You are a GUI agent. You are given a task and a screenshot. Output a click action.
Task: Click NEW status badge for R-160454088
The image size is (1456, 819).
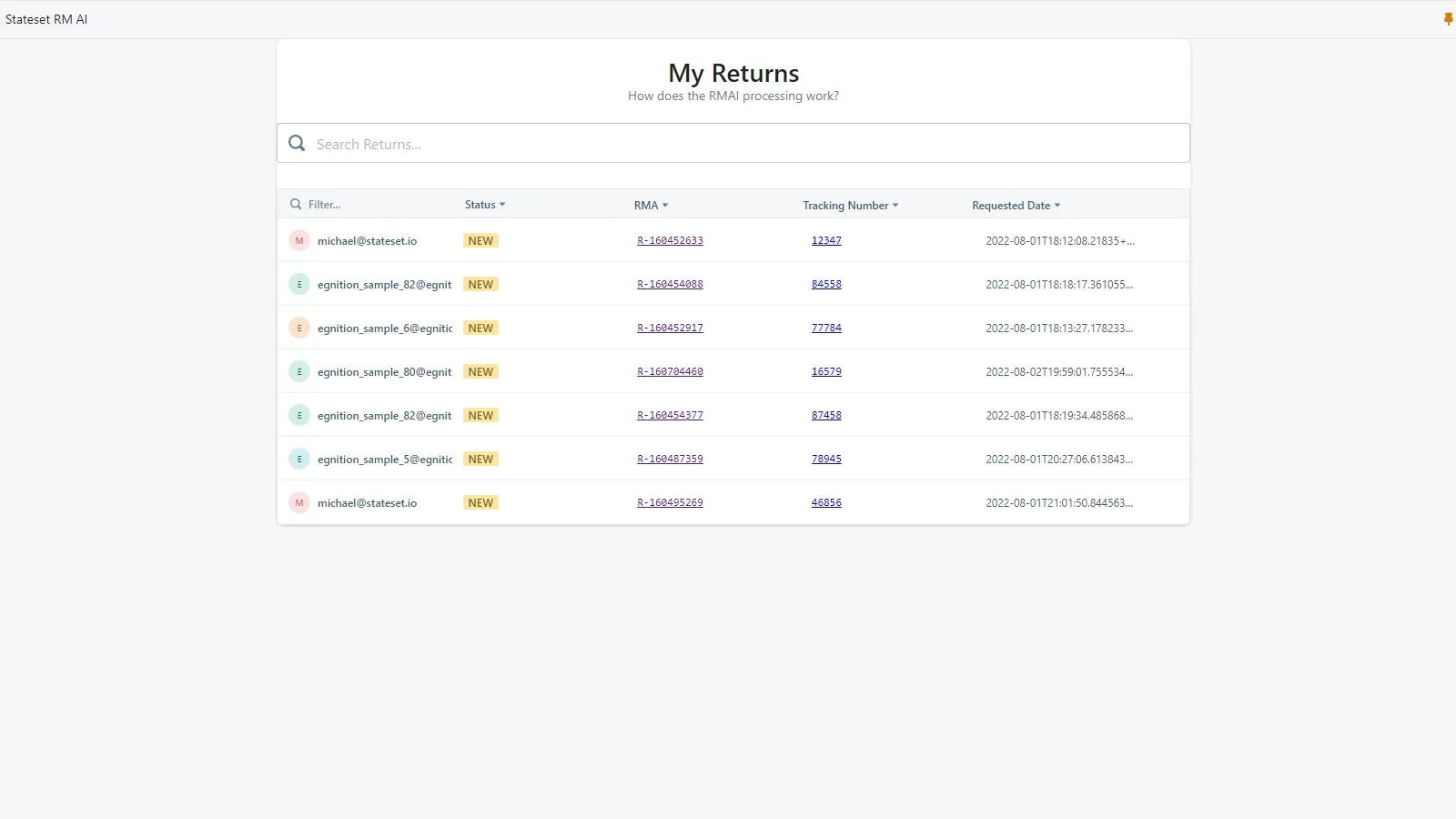[x=480, y=285]
